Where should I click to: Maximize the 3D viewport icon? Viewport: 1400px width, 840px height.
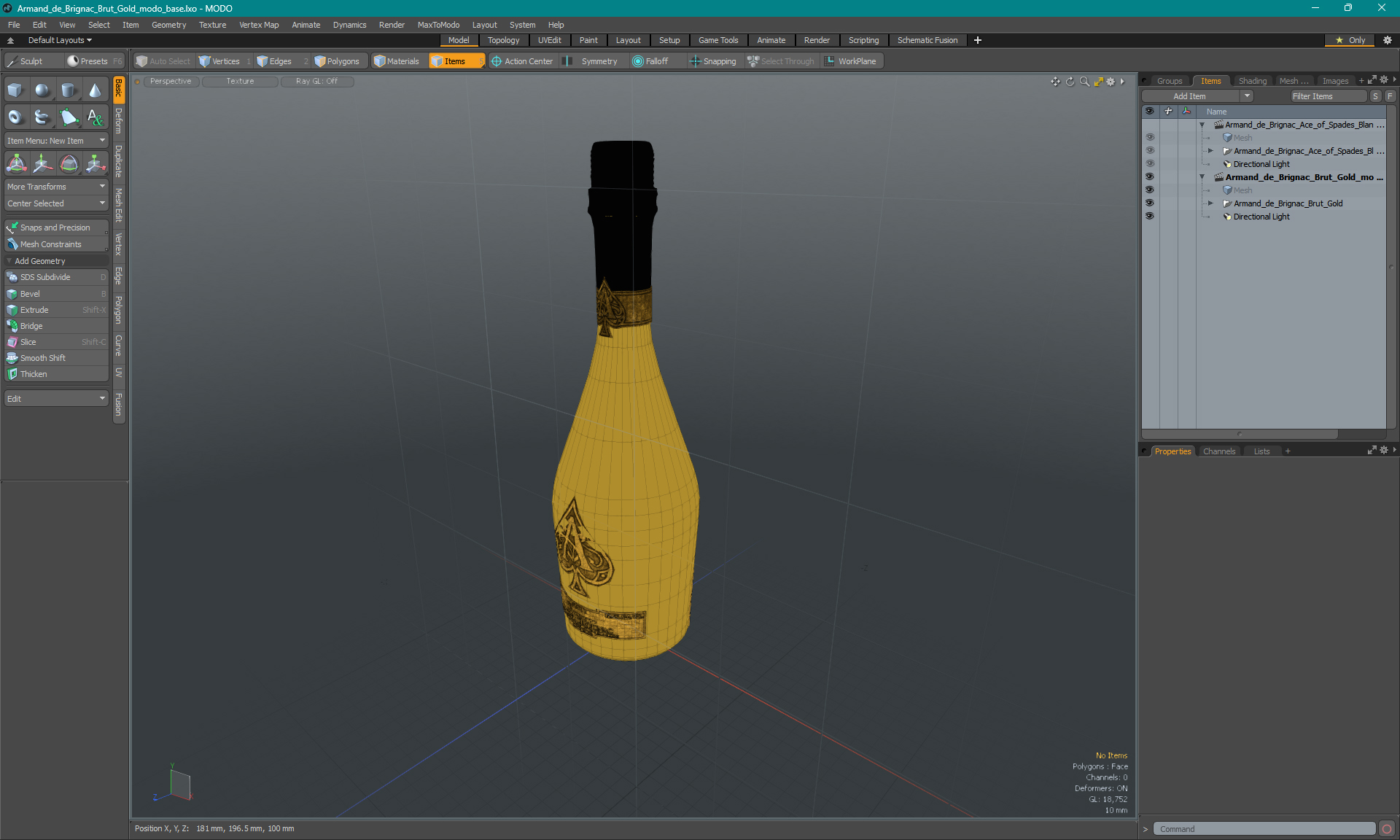[x=1098, y=82]
